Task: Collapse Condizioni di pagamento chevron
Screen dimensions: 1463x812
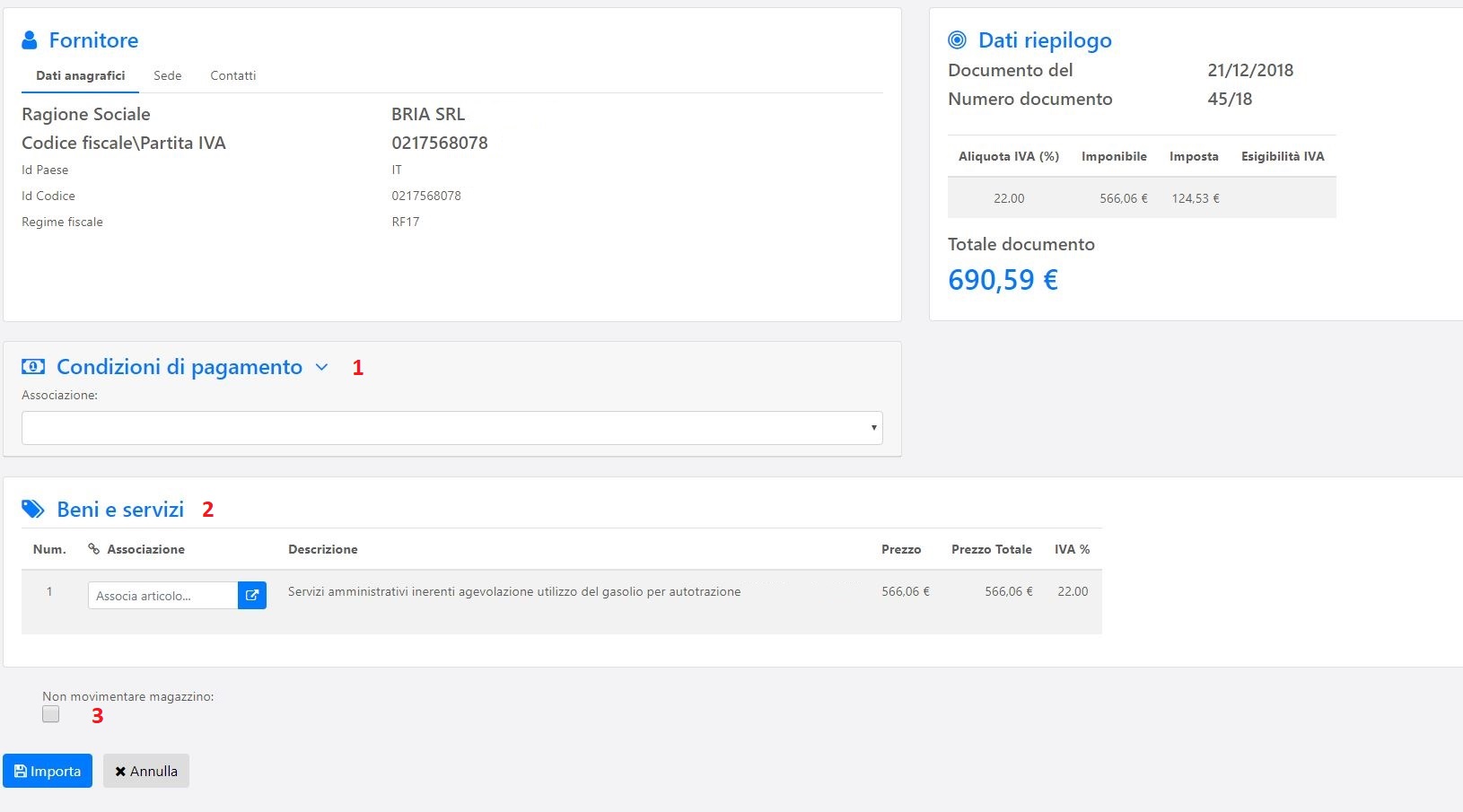Action: (322, 367)
